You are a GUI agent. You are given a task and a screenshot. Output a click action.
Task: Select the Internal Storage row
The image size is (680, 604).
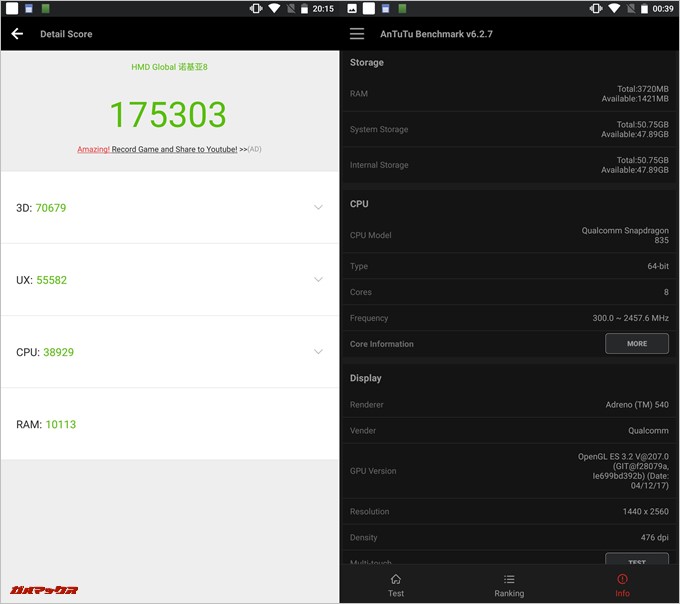509,165
